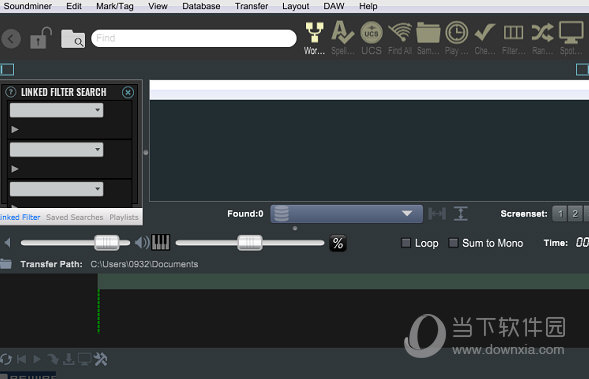Screen dimensions: 589x379
Task: Expand the second filter disclosure triangle
Action: (x=15, y=169)
